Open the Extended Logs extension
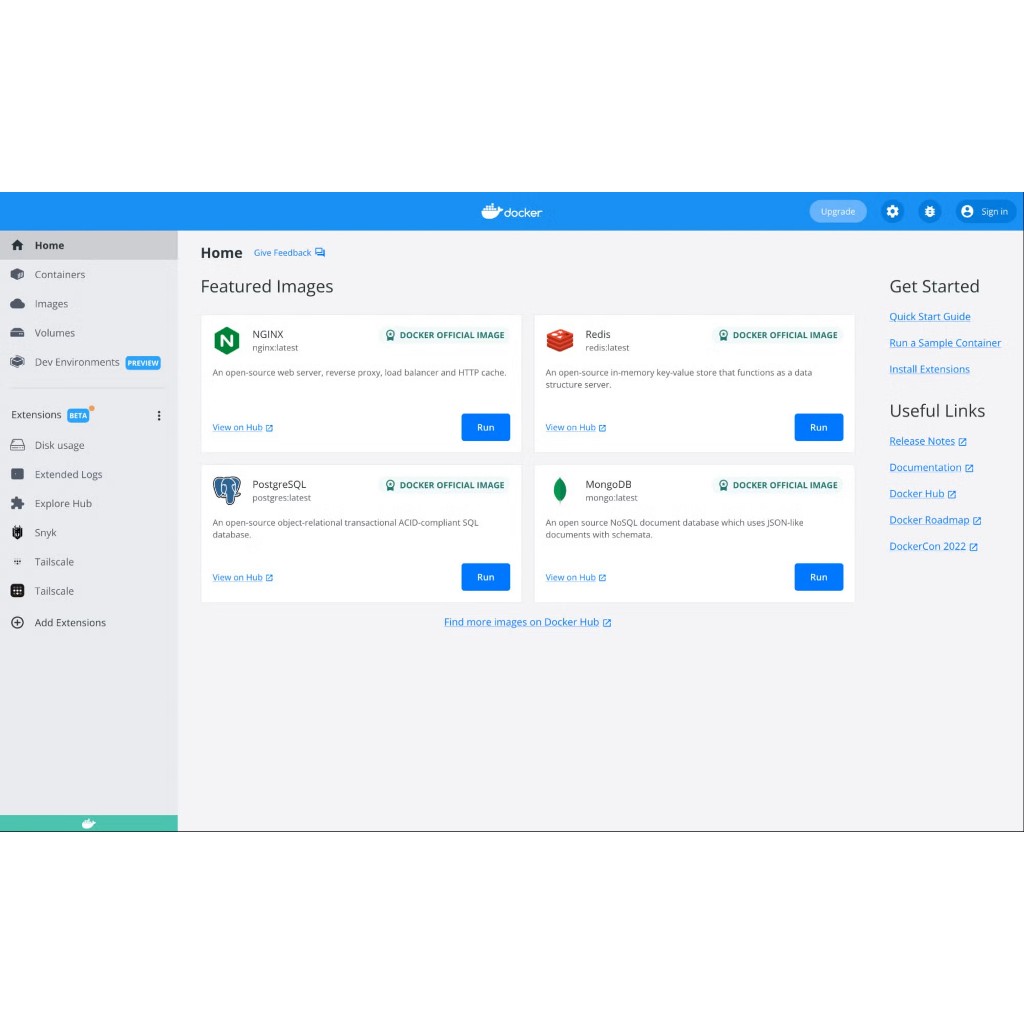This screenshot has height=1024, width=1024. click(x=68, y=475)
